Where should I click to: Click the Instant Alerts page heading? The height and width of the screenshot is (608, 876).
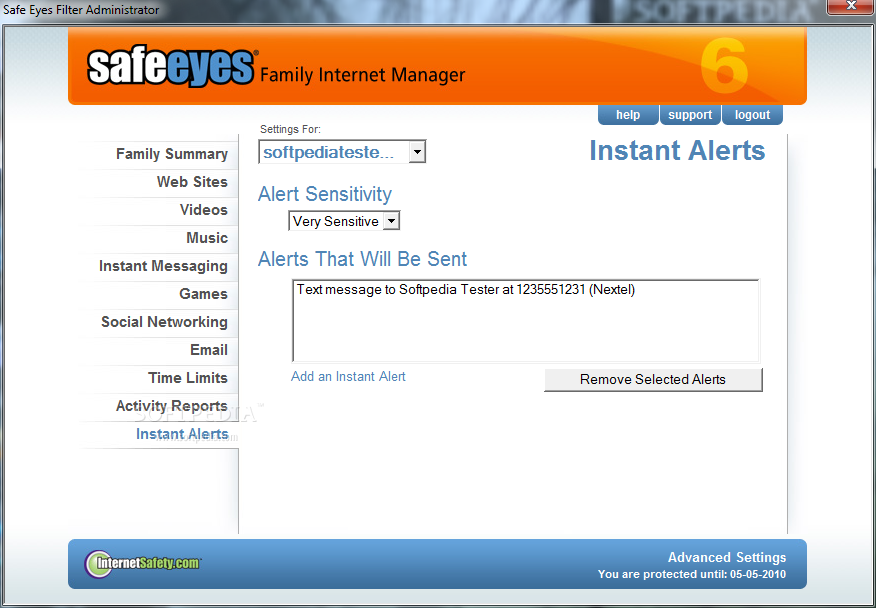677,151
